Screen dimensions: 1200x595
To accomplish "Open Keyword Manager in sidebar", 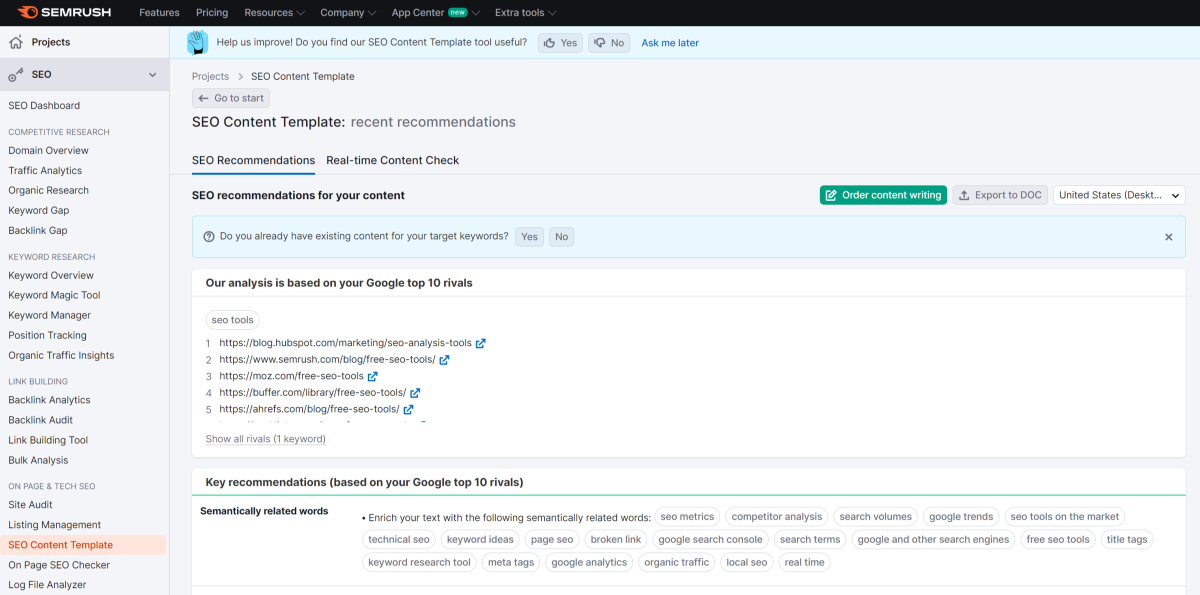I will 49,315.
